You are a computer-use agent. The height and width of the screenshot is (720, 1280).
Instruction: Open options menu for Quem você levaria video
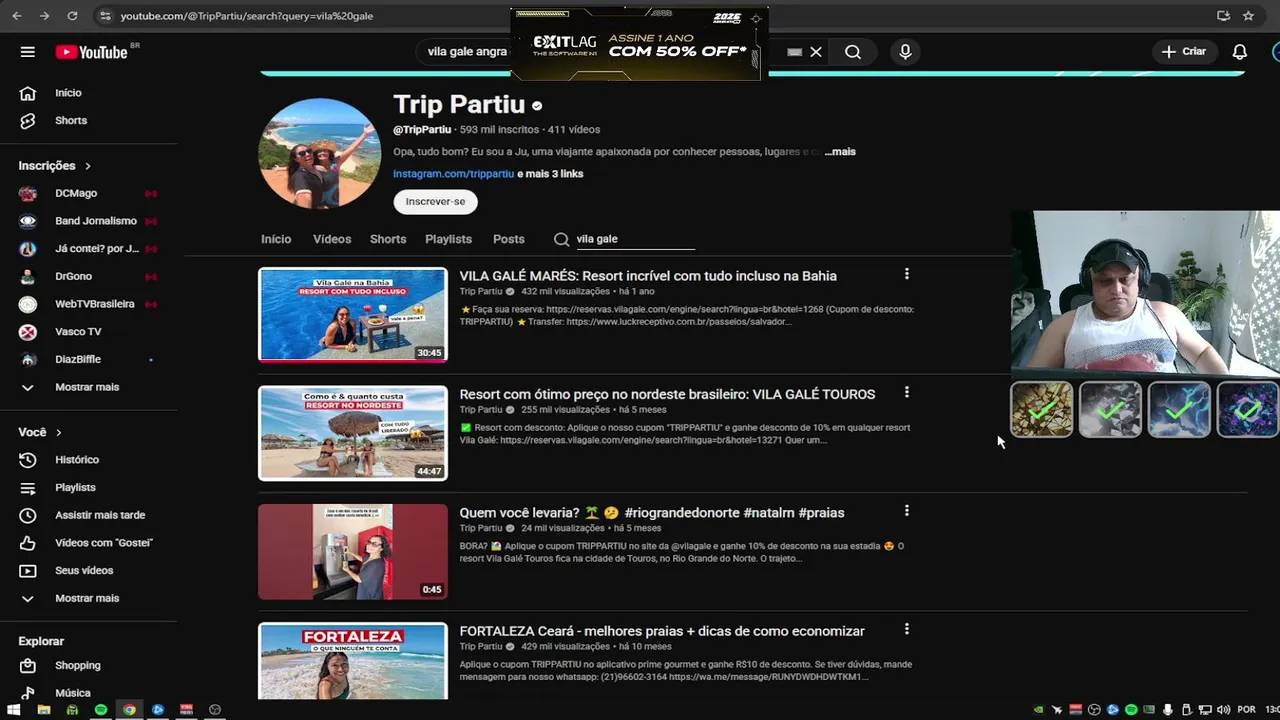pyautogui.click(x=906, y=511)
